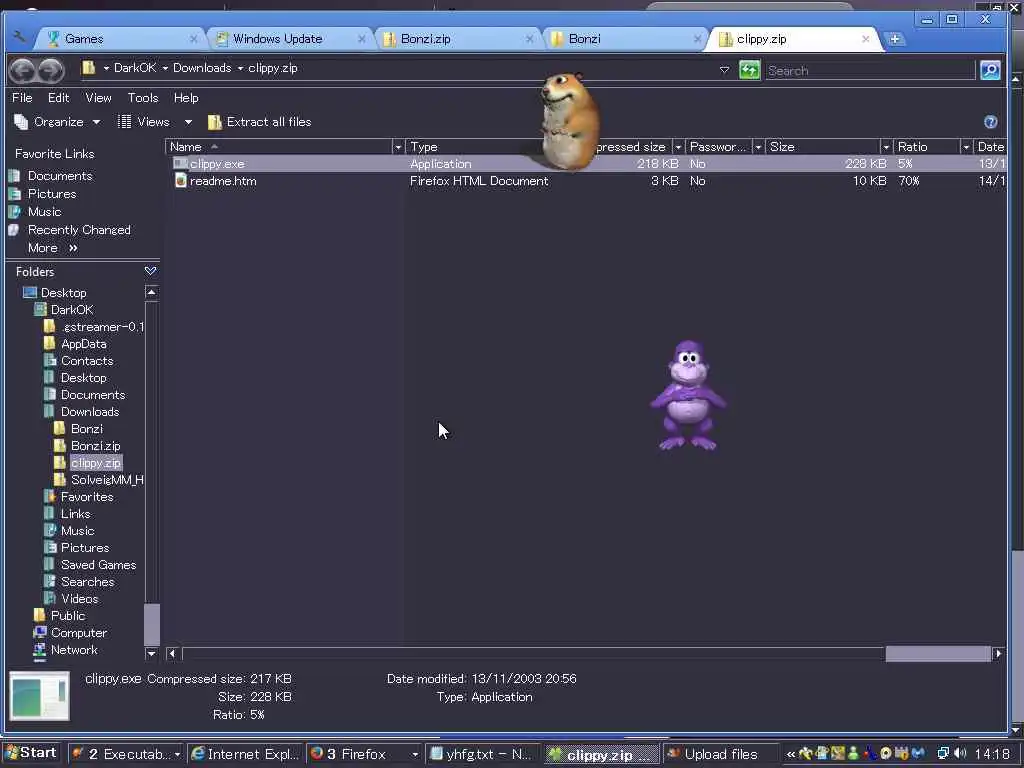Switch to the Games tab

point(121,39)
